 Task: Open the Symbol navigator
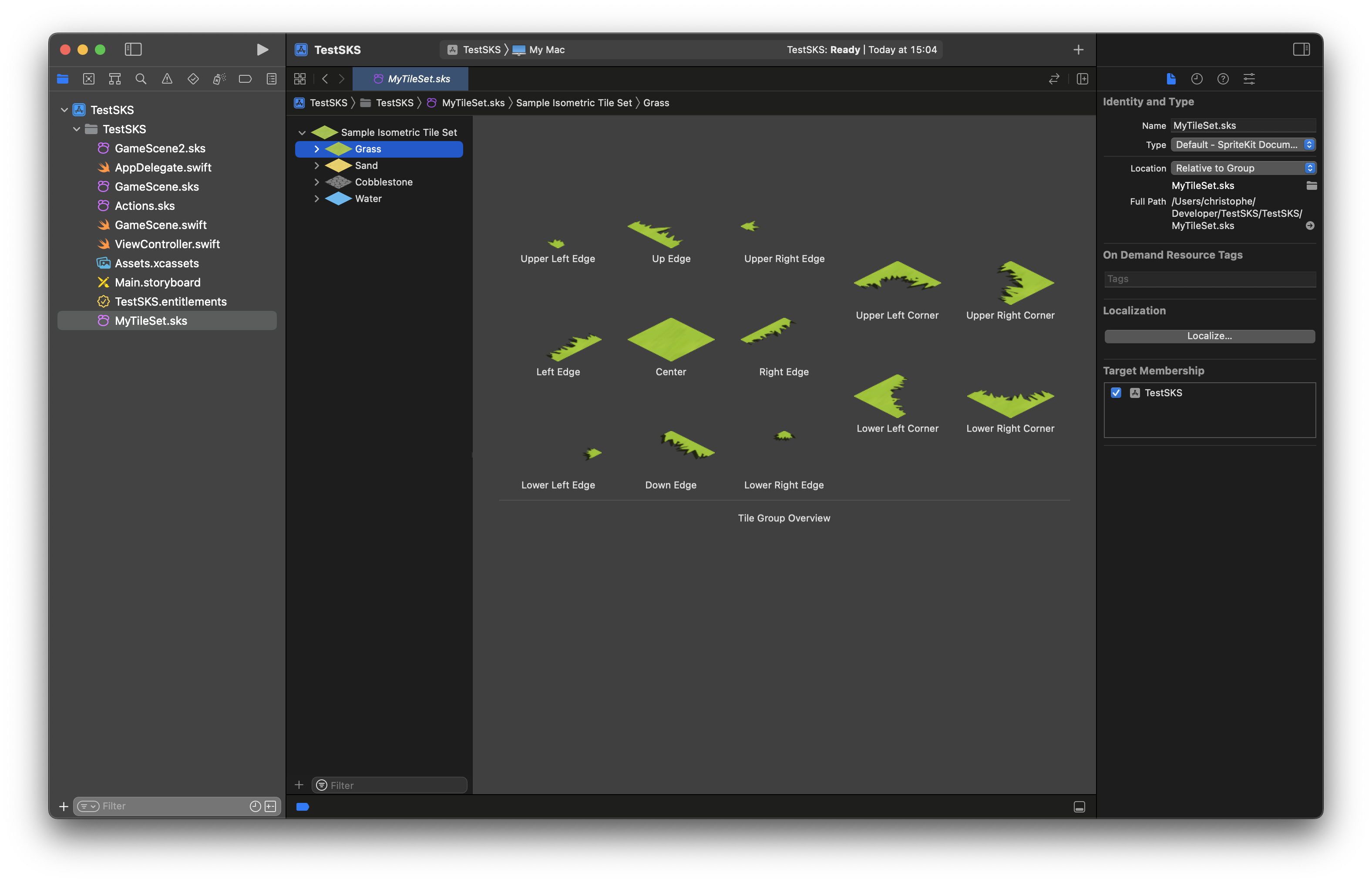click(114, 79)
